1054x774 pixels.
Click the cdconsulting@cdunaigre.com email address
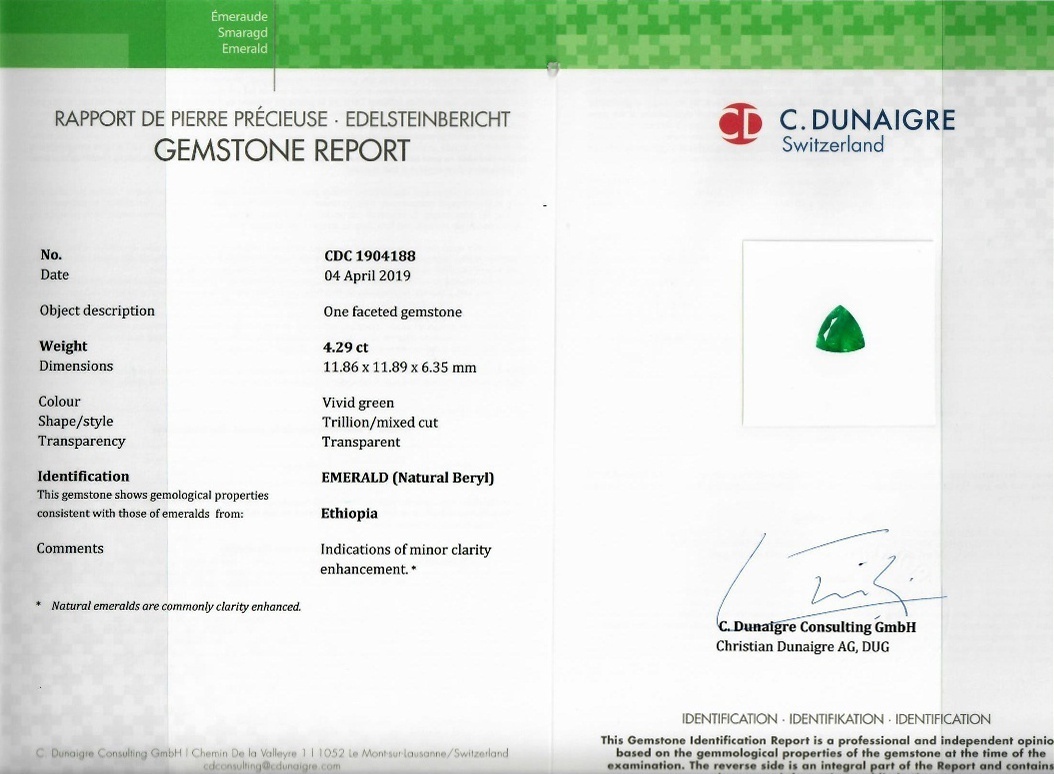[x=271, y=765]
